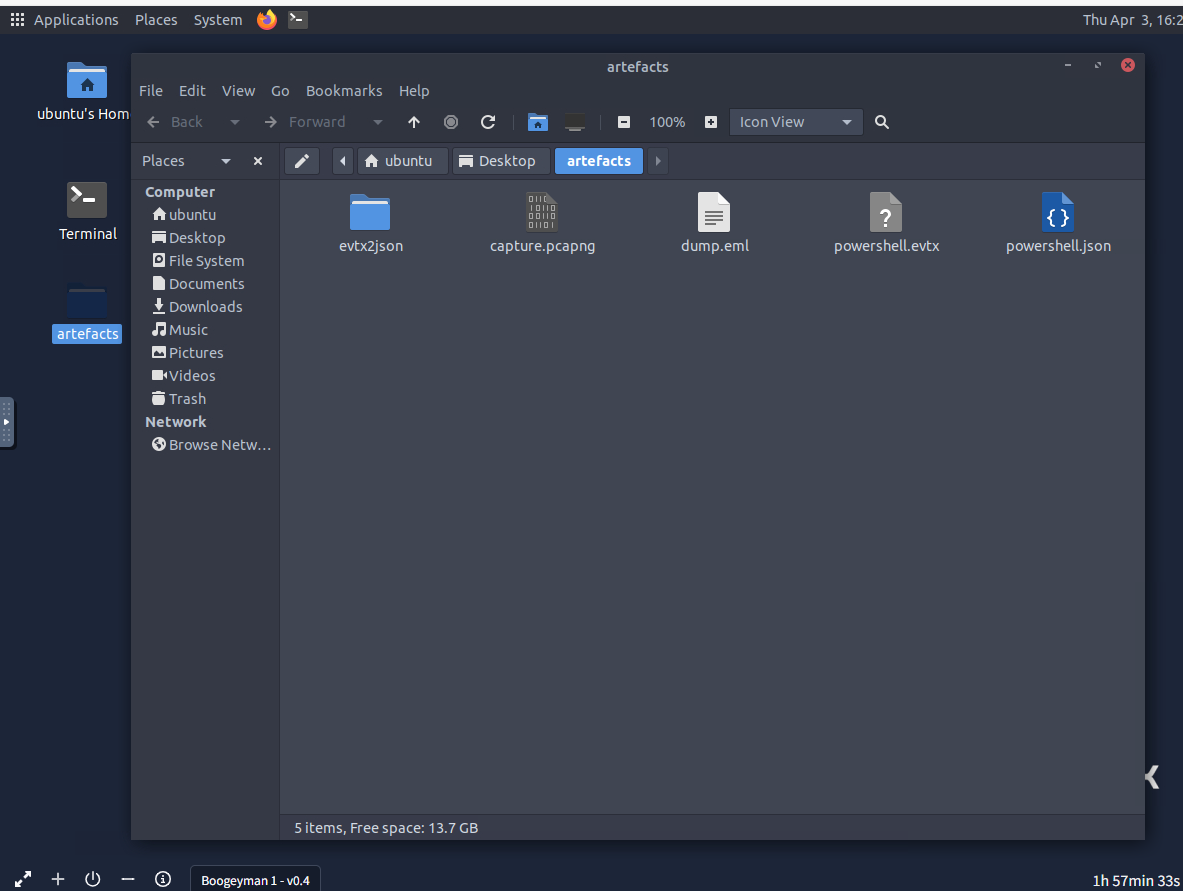Launch Firefox from top panel
1183x891 pixels.
(x=266, y=20)
